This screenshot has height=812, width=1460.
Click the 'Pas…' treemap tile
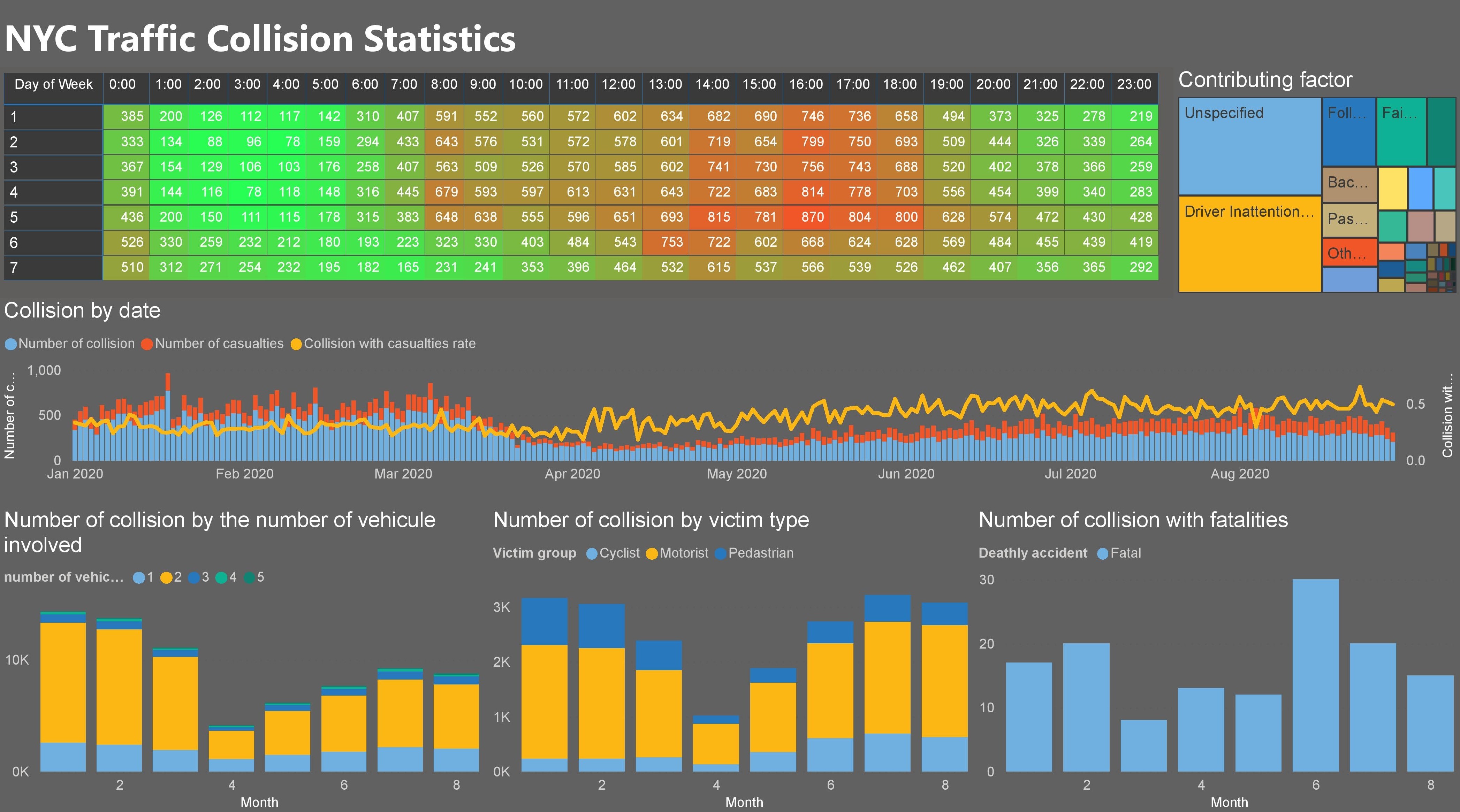(1349, 220)
